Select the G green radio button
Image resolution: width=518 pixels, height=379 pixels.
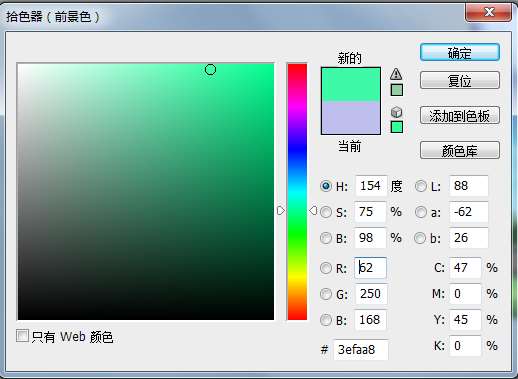tap(326, 294)
